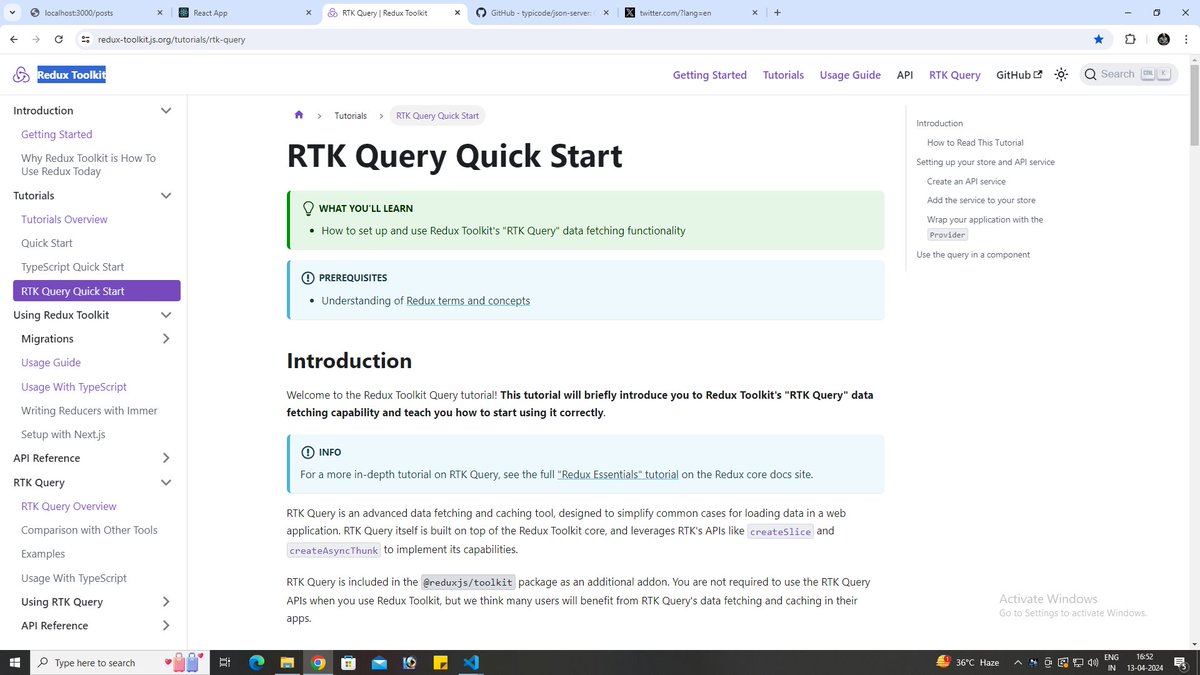The image size is (1200, 675).
Task: Collapse the Tutorials sidebar section chevron
Action: 166,196
